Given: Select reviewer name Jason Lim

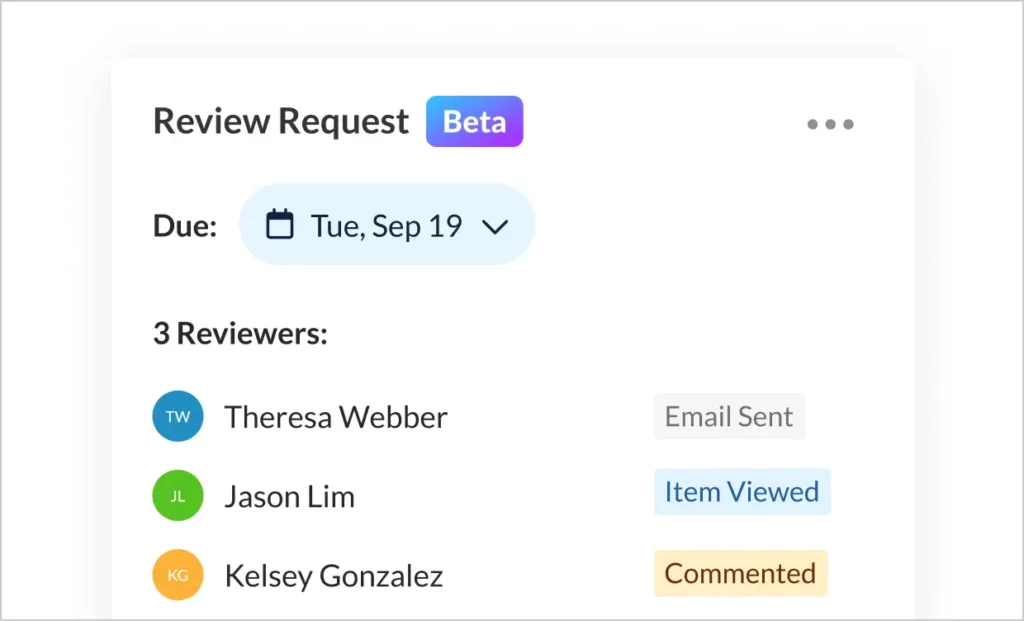Looking at the screenshot, I should click(x=289, y=497).
